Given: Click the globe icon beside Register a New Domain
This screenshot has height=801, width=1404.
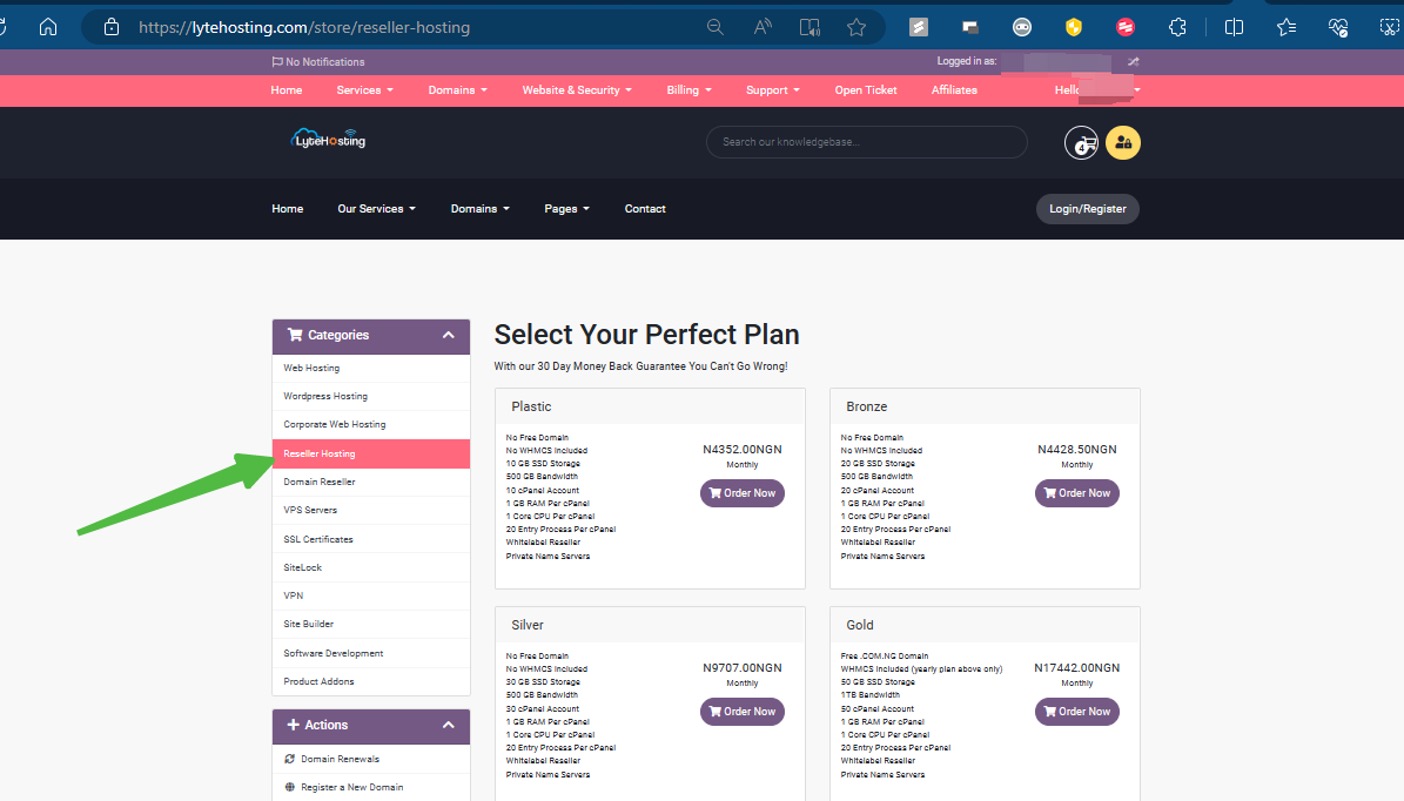Looking at the screenshot, I should tap(290, 787).
